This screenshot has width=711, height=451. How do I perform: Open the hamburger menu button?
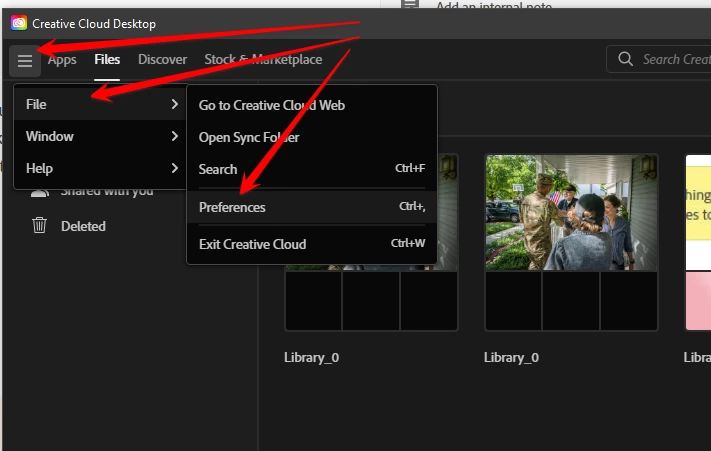point(25,60)
